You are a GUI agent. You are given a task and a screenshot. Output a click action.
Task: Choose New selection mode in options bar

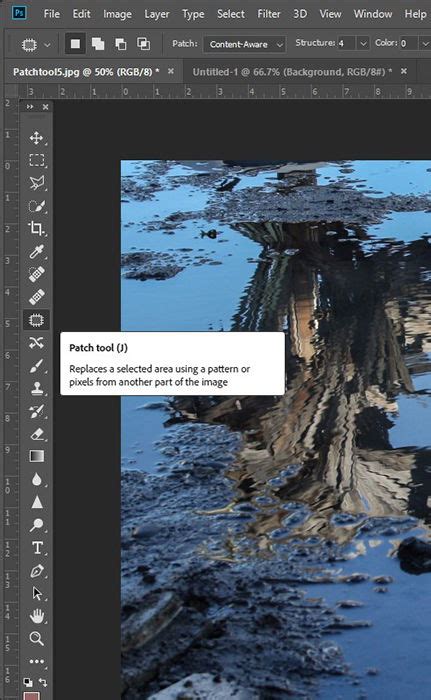(75, 44)
